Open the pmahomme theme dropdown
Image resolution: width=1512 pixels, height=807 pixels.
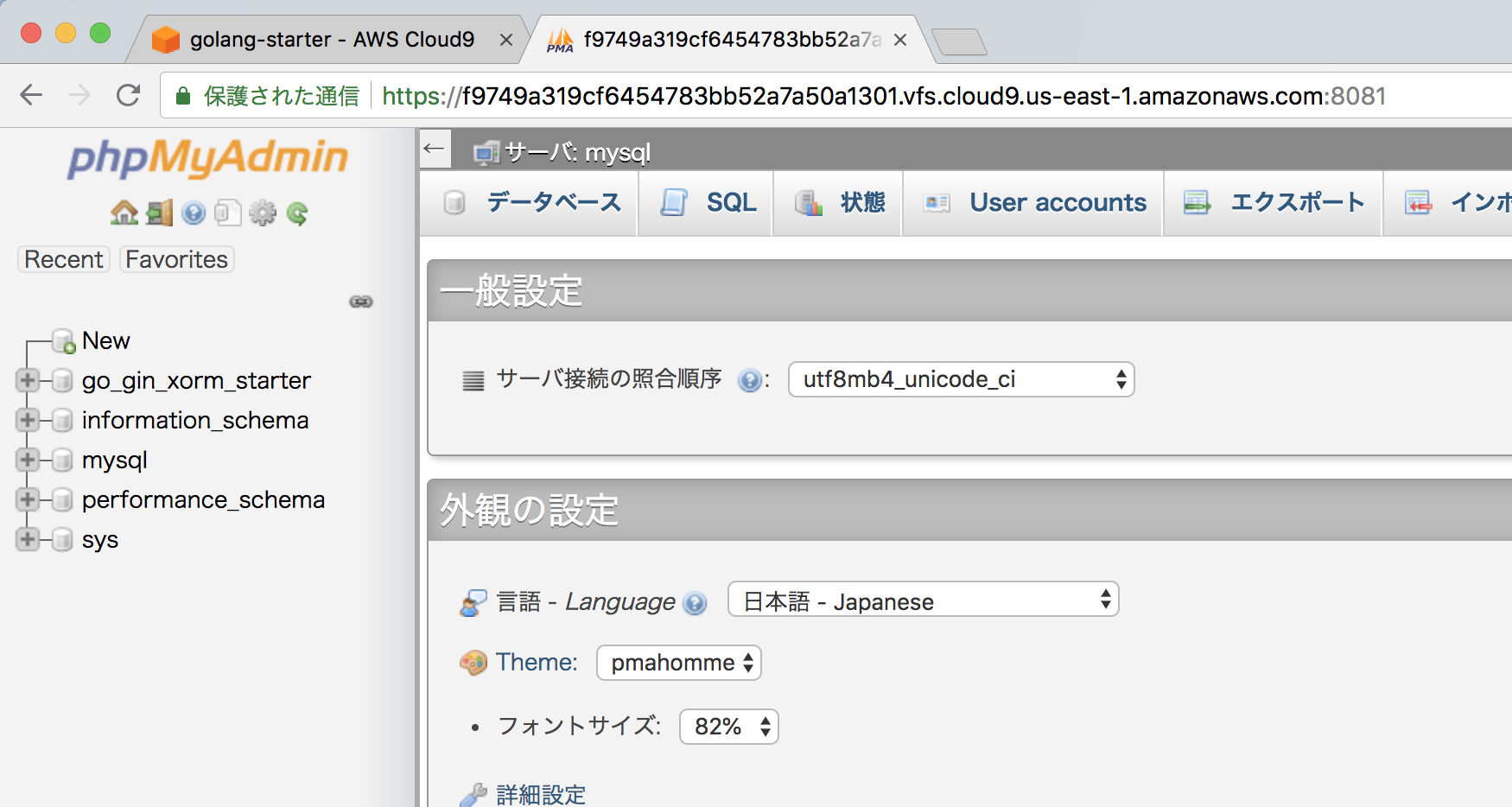tap(679, 663)
